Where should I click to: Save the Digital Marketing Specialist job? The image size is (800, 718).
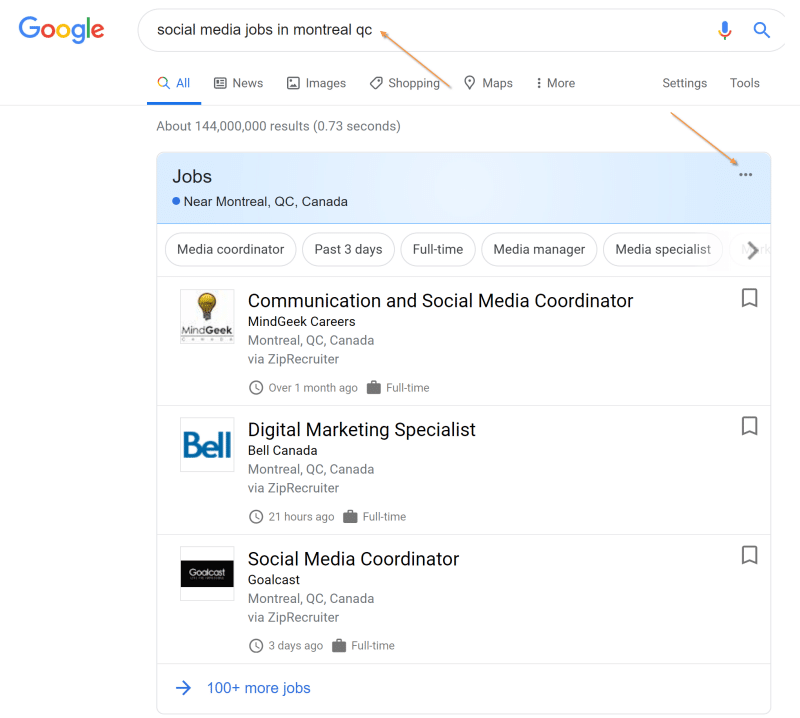[749, 427]
